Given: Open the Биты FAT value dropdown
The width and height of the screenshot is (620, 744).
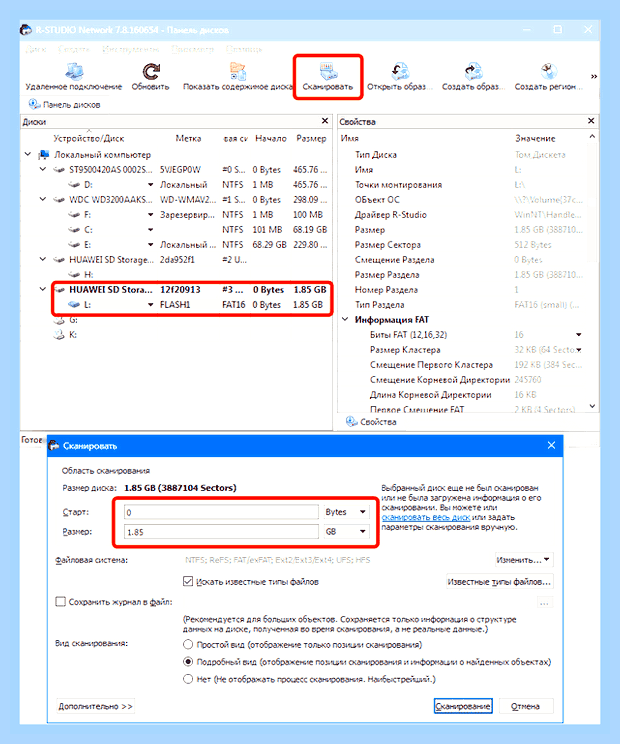Looking at the screenshot, I should pyautogui.click(x=579, y=335).
